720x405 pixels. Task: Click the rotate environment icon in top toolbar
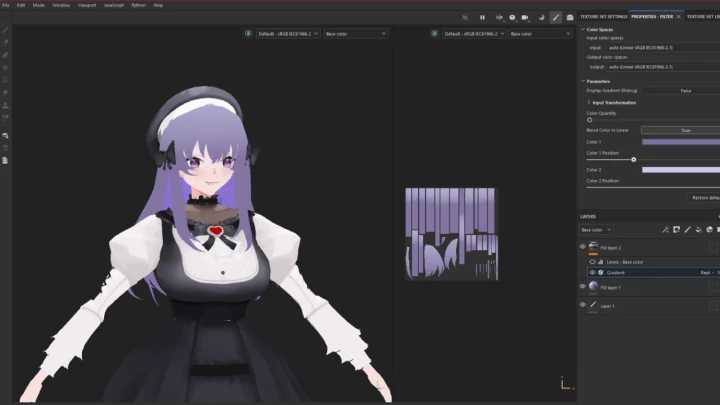coord(541,17)
